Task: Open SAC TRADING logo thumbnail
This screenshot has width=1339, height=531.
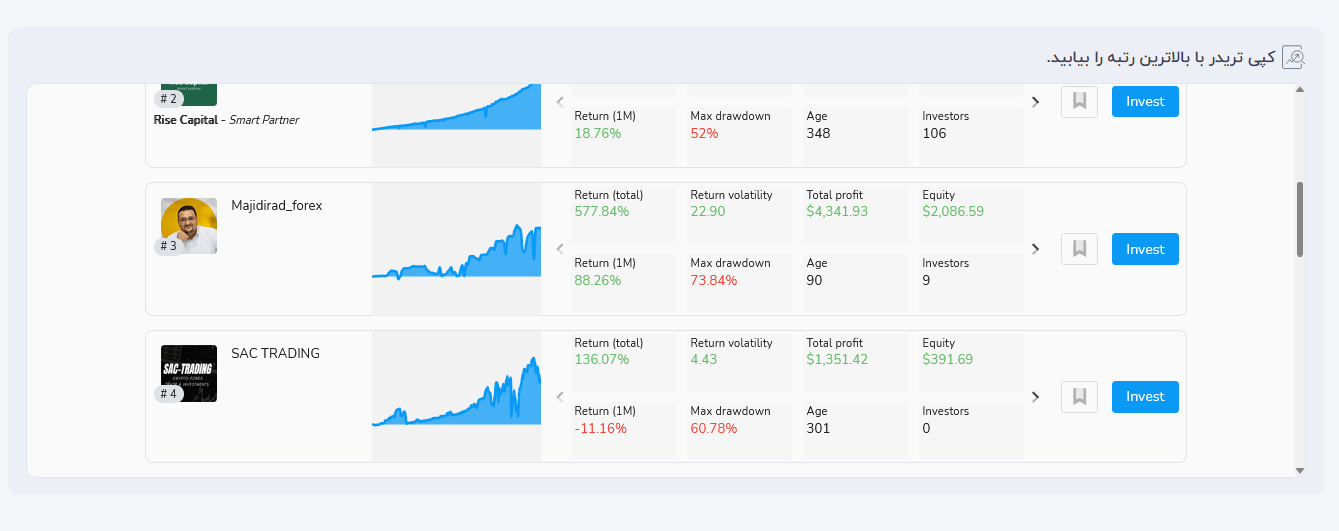Action: click(x=189, y=373)
